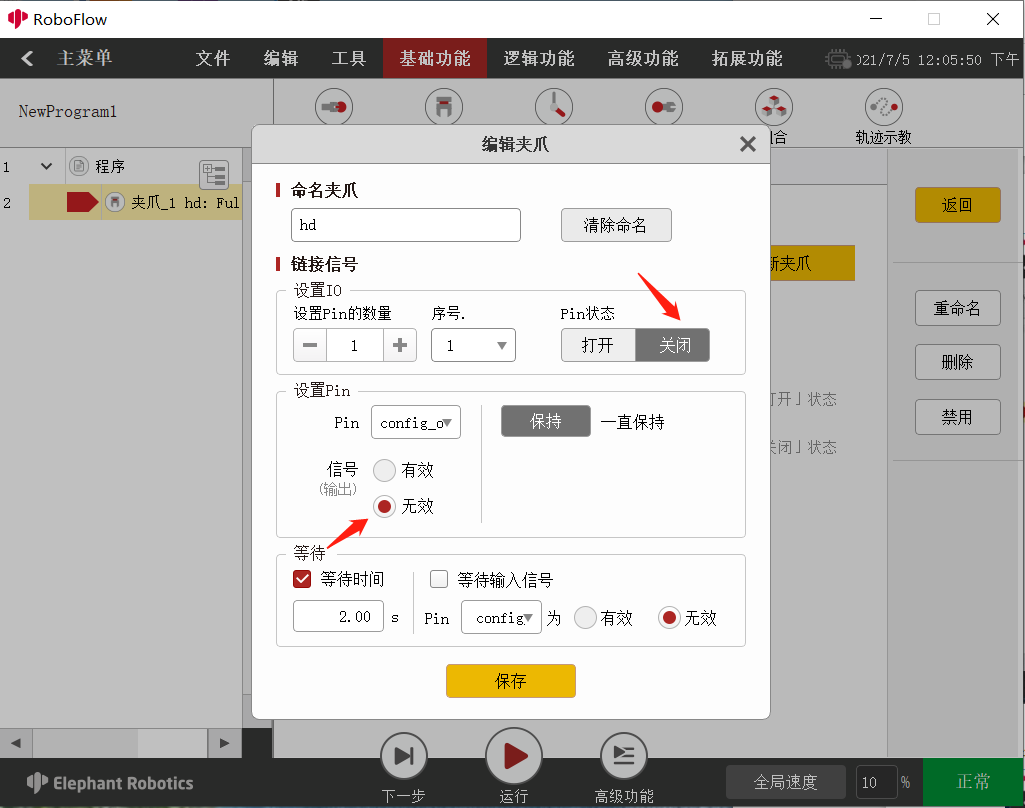
Task: Set Pin state to 关闭
Action: [x=672, y=345]
